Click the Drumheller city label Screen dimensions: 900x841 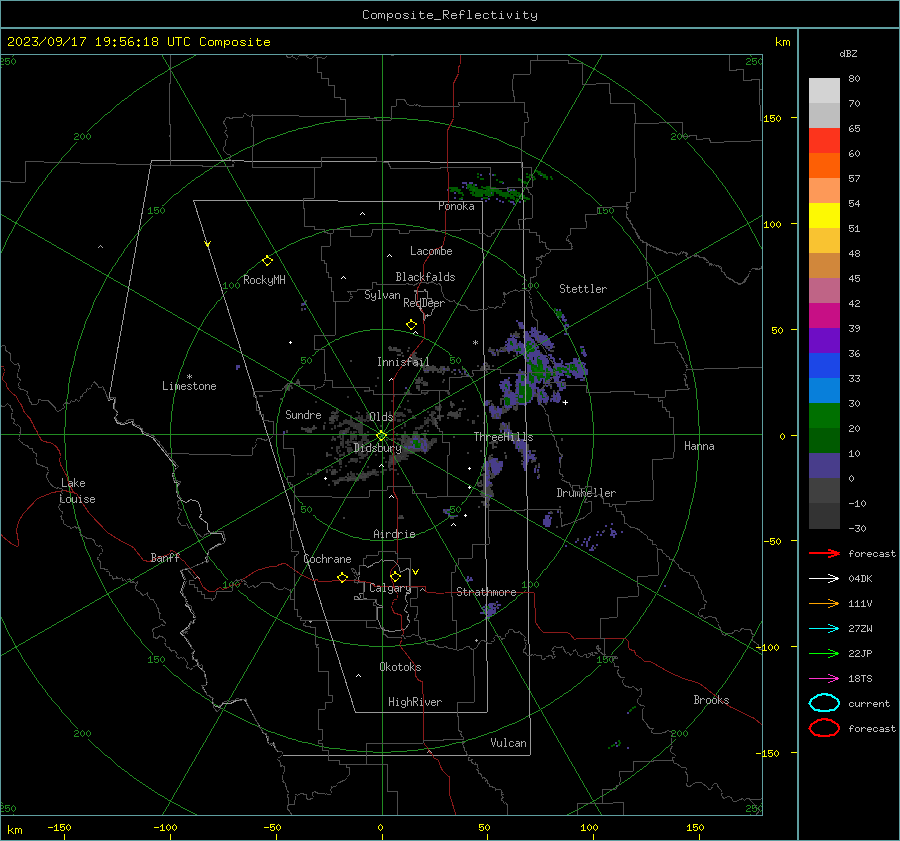[x=586, y=493]
